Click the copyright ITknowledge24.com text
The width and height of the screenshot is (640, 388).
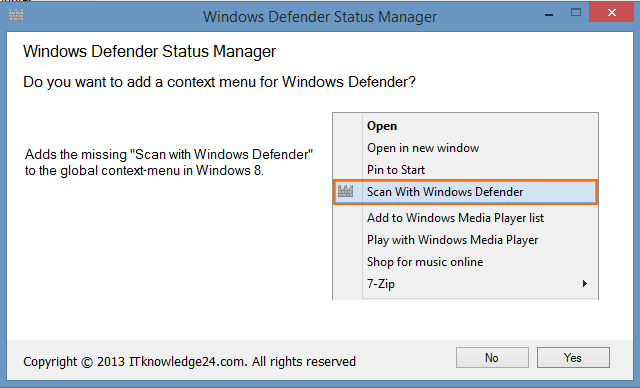pos(189,361)
